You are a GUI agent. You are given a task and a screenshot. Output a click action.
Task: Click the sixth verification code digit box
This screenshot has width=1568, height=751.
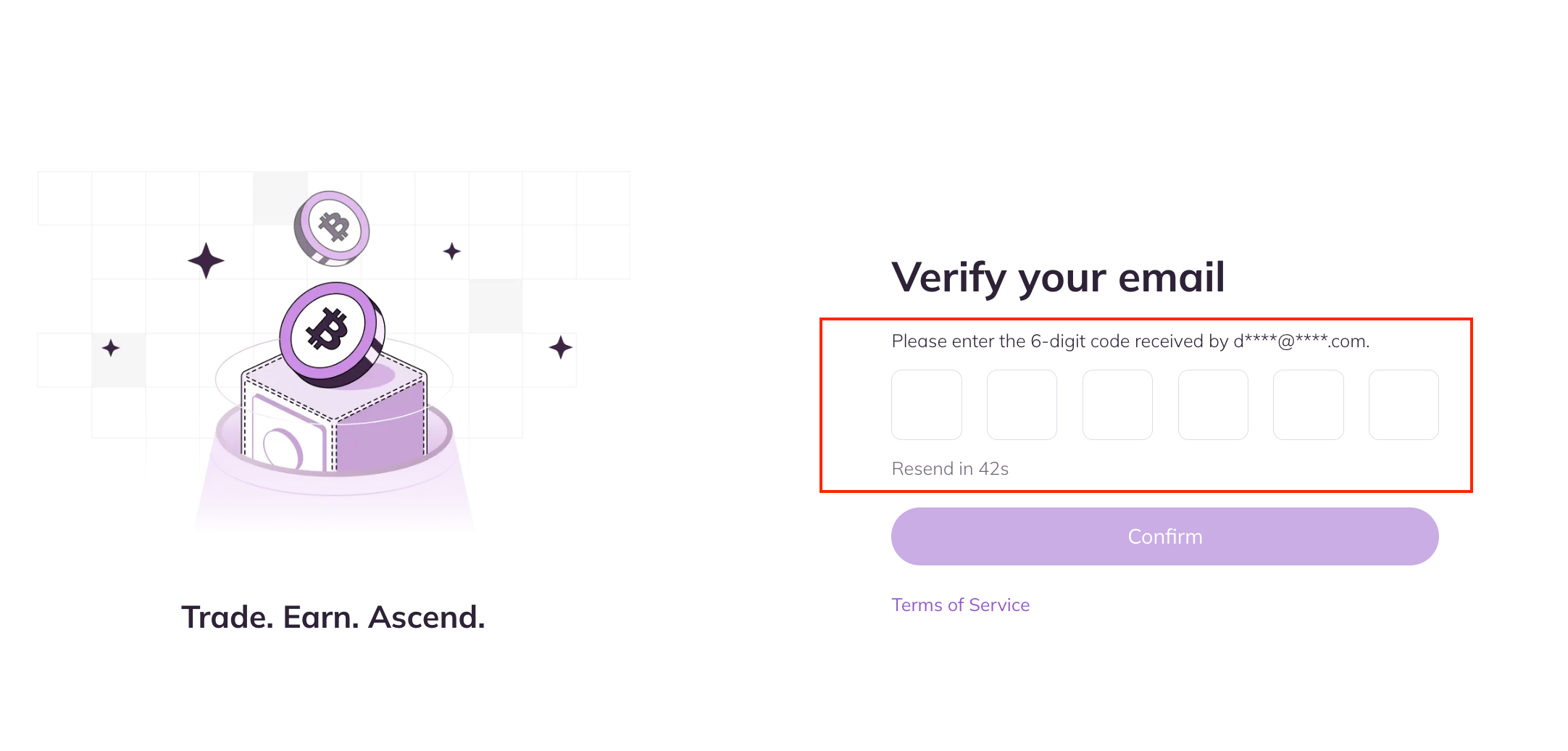1404,404
